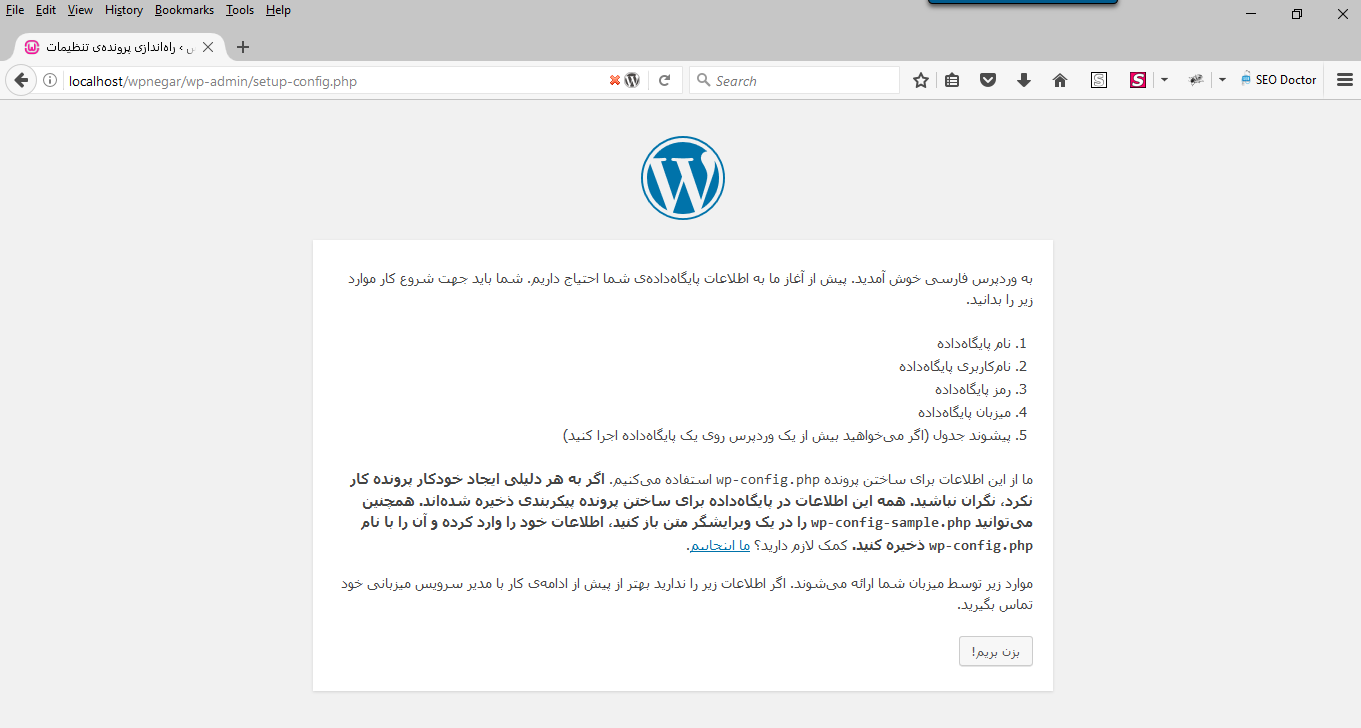Save the page to Pocket
Viewport: 1361px width, 728px height.
988,81
